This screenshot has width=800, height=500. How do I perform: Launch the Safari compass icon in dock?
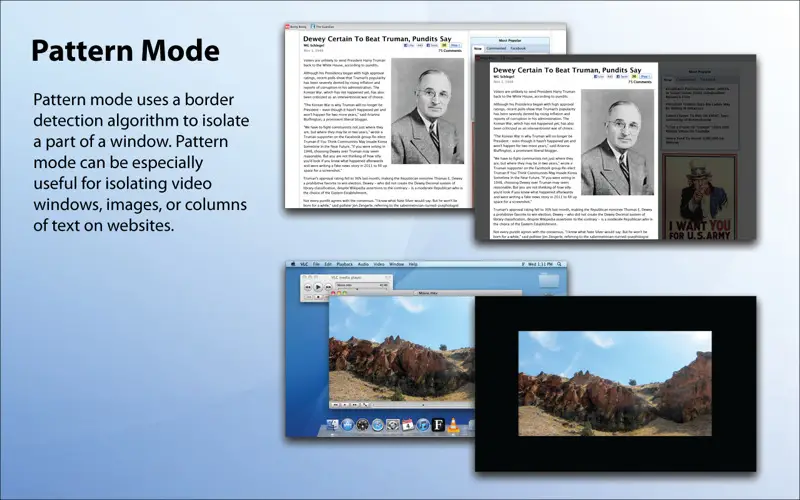pyautogui.click(x=378, y=426)
